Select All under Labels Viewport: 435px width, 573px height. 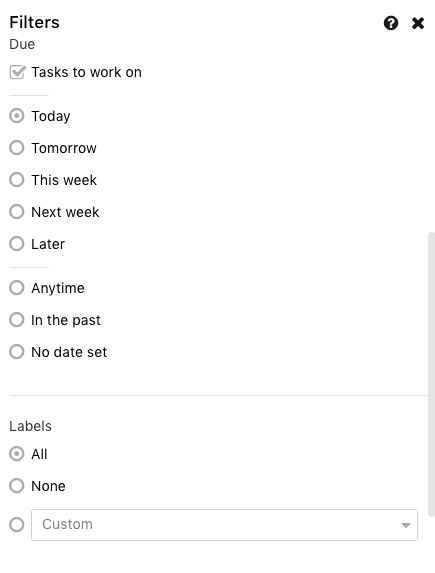[x=17, y=454]
